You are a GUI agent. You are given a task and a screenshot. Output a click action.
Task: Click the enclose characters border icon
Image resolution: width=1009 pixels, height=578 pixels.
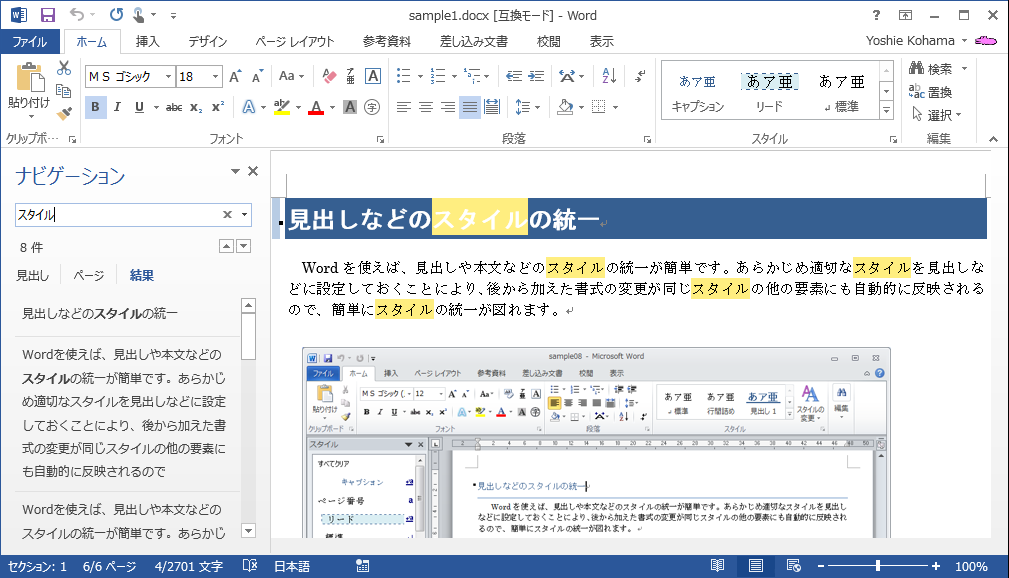tap(373, 76)
